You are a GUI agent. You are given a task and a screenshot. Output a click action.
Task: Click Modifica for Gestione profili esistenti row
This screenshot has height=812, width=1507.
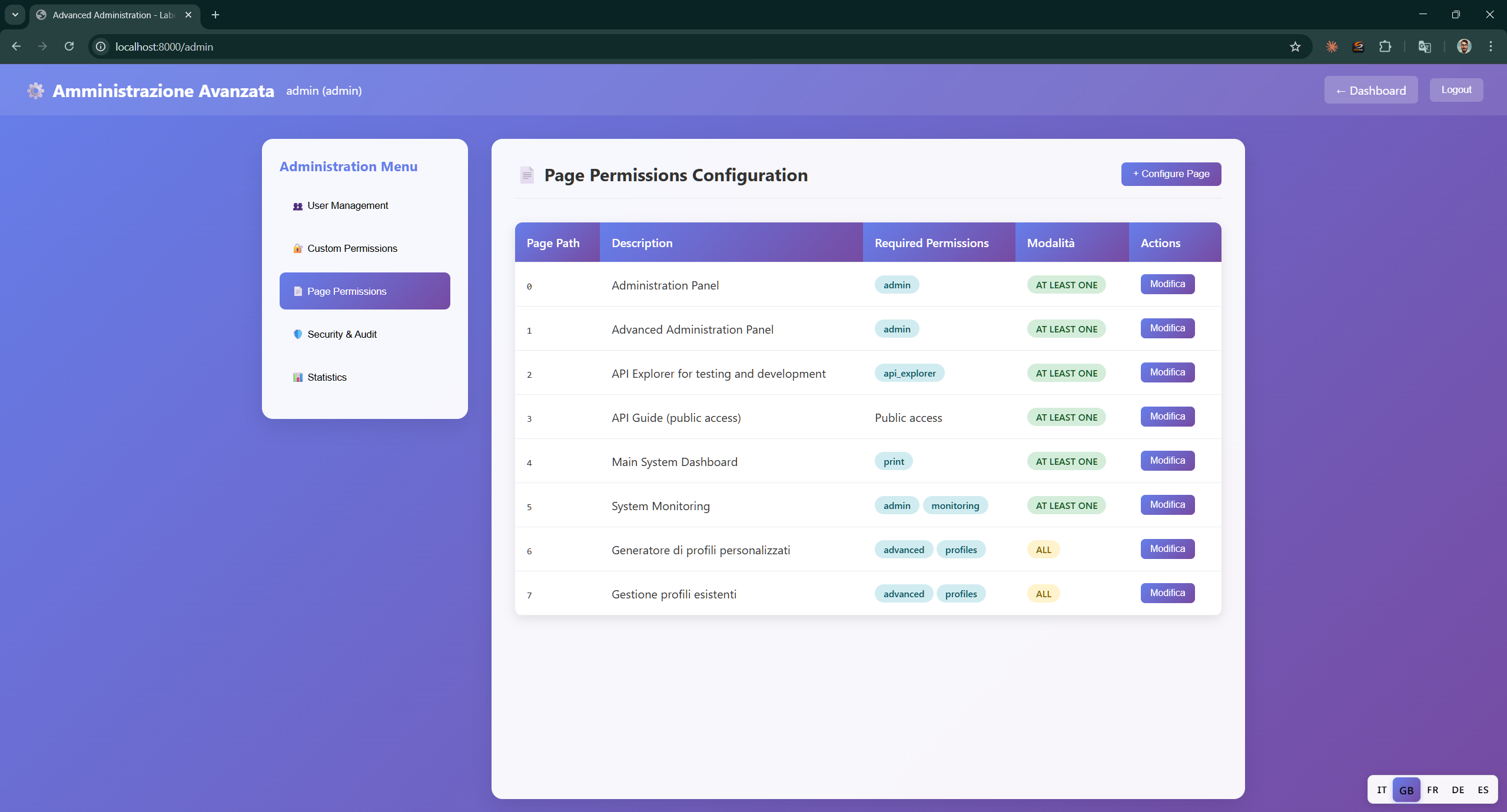[x=1167, y=593]
